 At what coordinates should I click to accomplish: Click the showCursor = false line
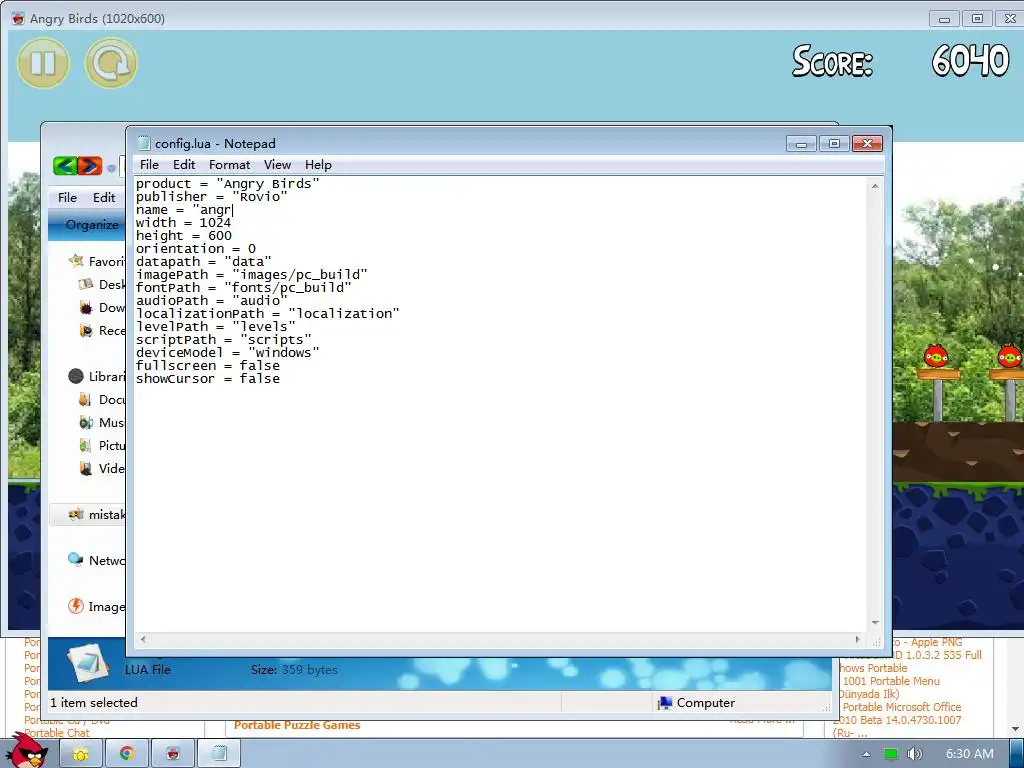208,379
